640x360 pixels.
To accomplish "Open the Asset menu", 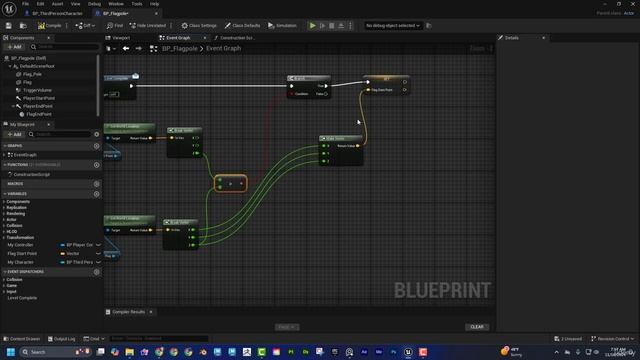I will coord(58,4).
